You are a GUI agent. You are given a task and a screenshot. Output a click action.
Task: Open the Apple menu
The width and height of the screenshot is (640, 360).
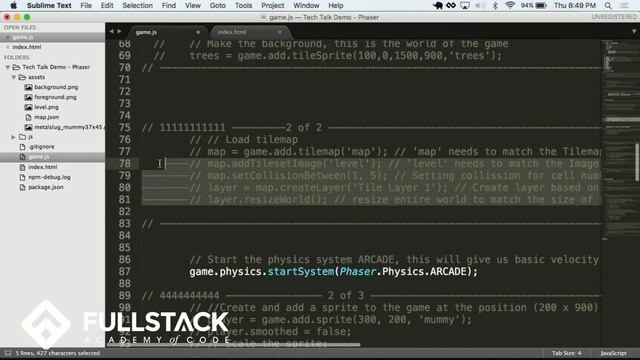13,5
